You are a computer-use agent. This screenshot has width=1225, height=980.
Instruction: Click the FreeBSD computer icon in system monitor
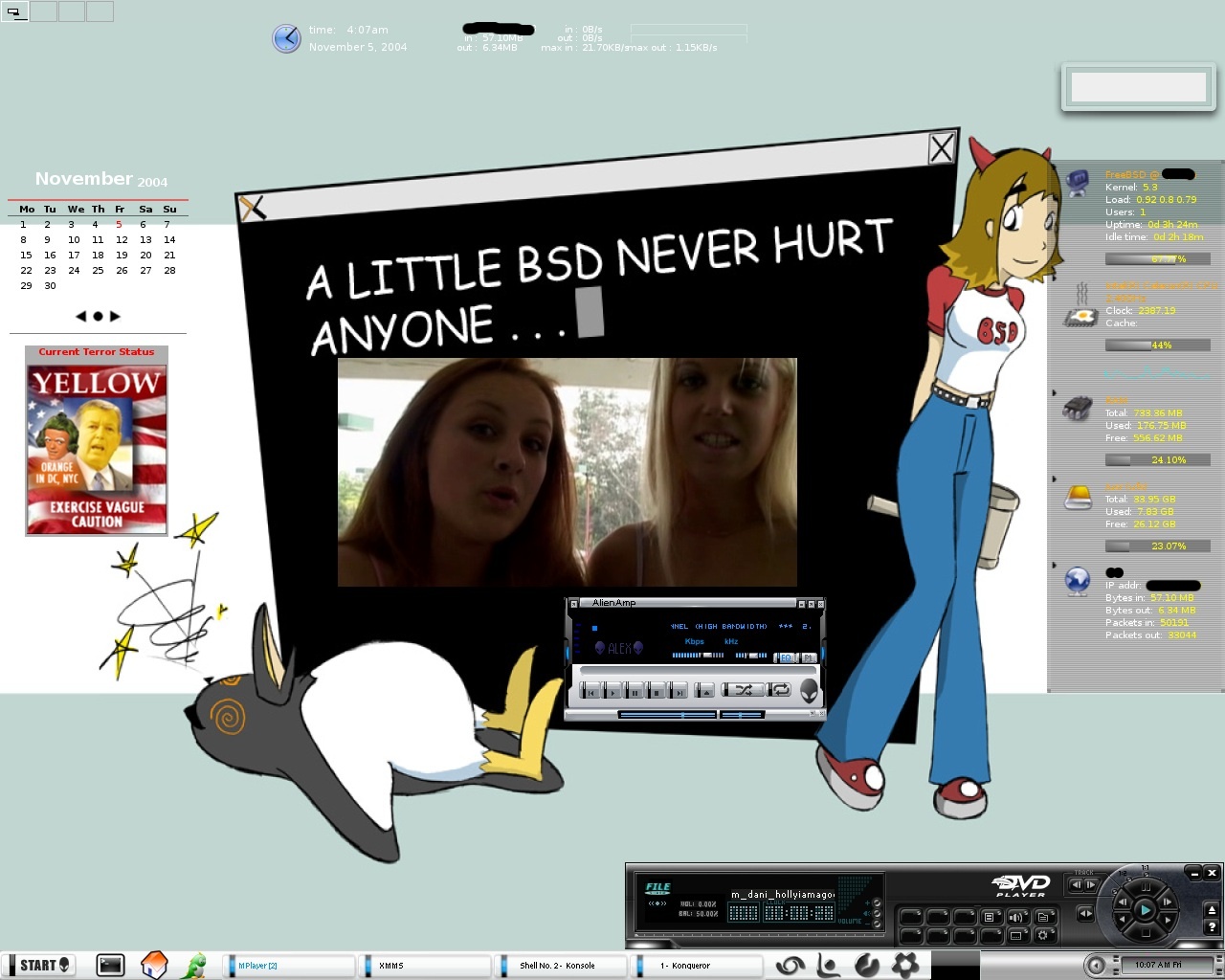click(1079, 183)
